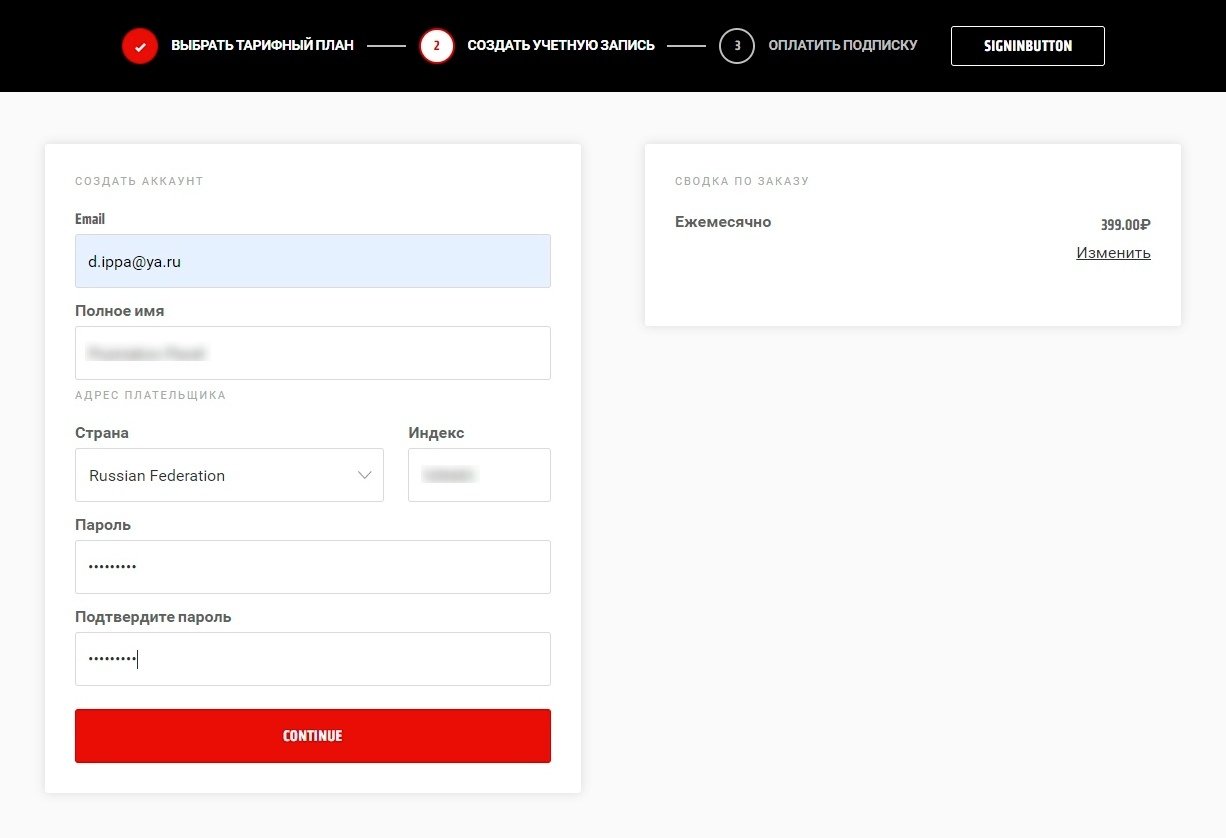Click the 'Индекс' postal code field

click(479, 475)
